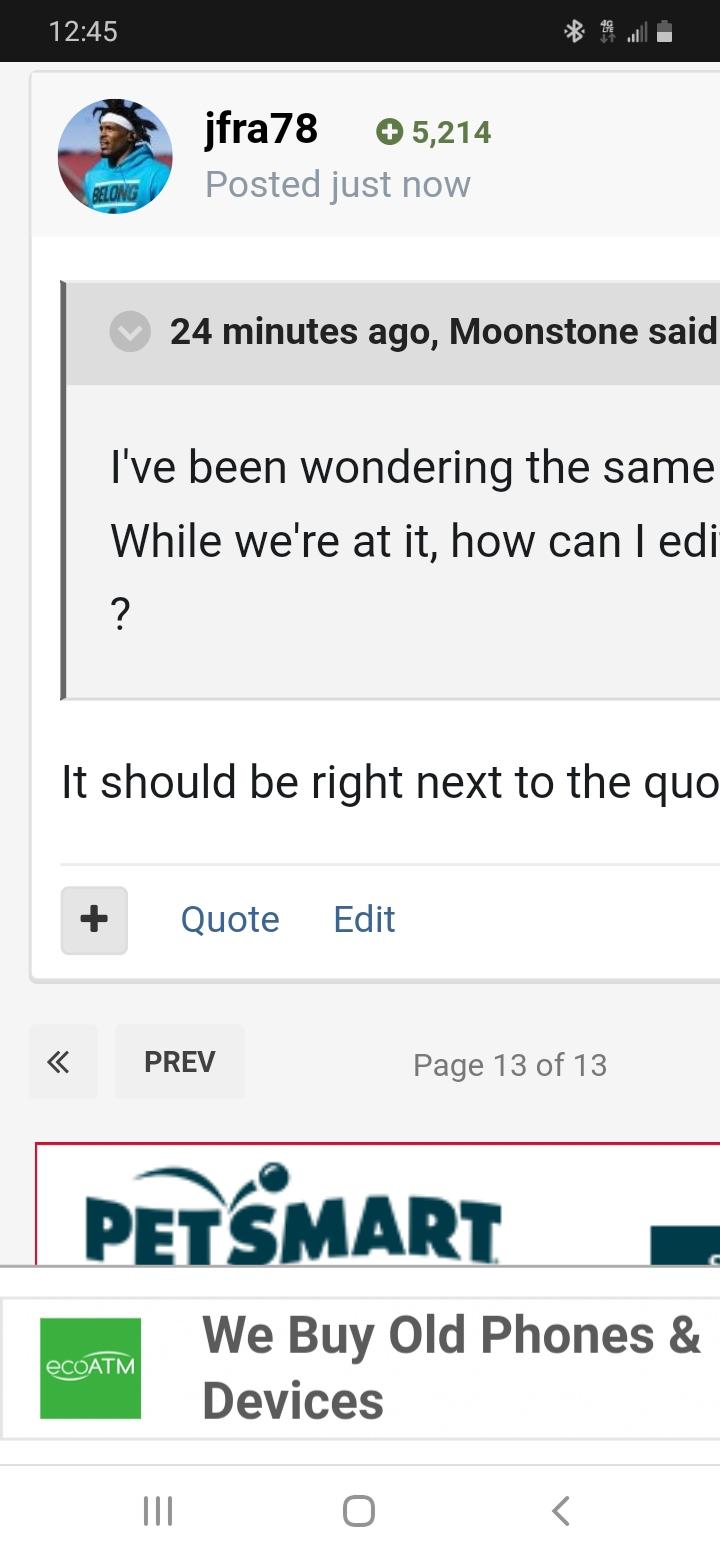Image resolution: width=720 pixels, height=1560 pixels.
Task: Tap the jfra78 username link
Action: click(261, 130)
